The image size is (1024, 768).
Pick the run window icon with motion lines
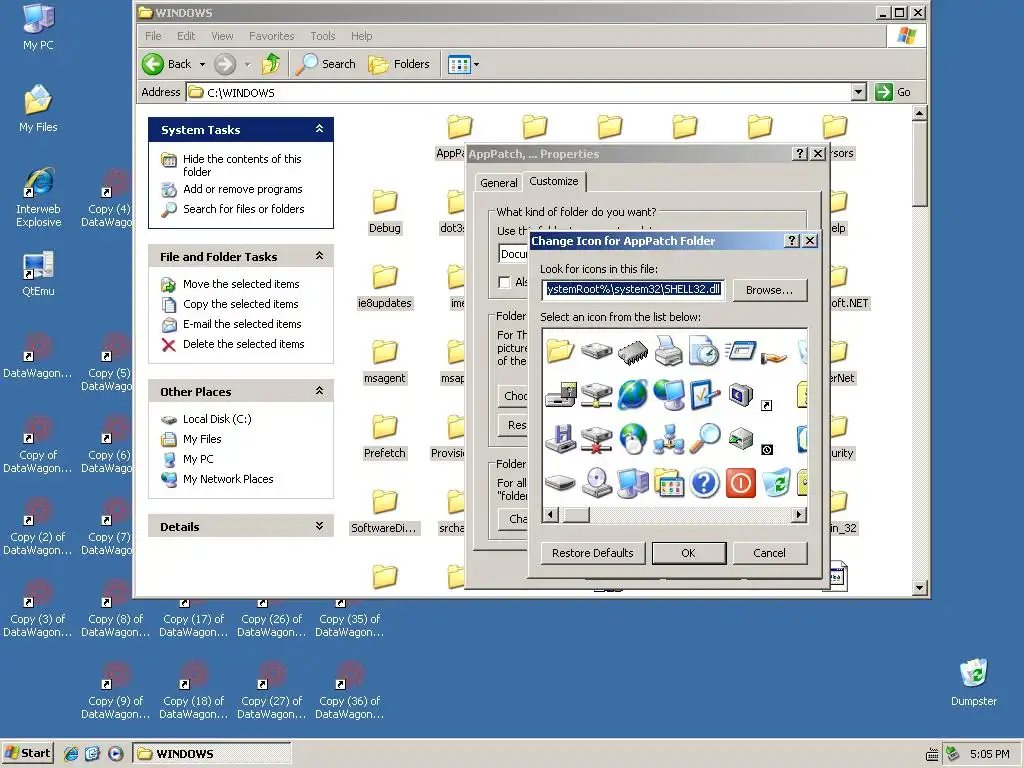740,351
